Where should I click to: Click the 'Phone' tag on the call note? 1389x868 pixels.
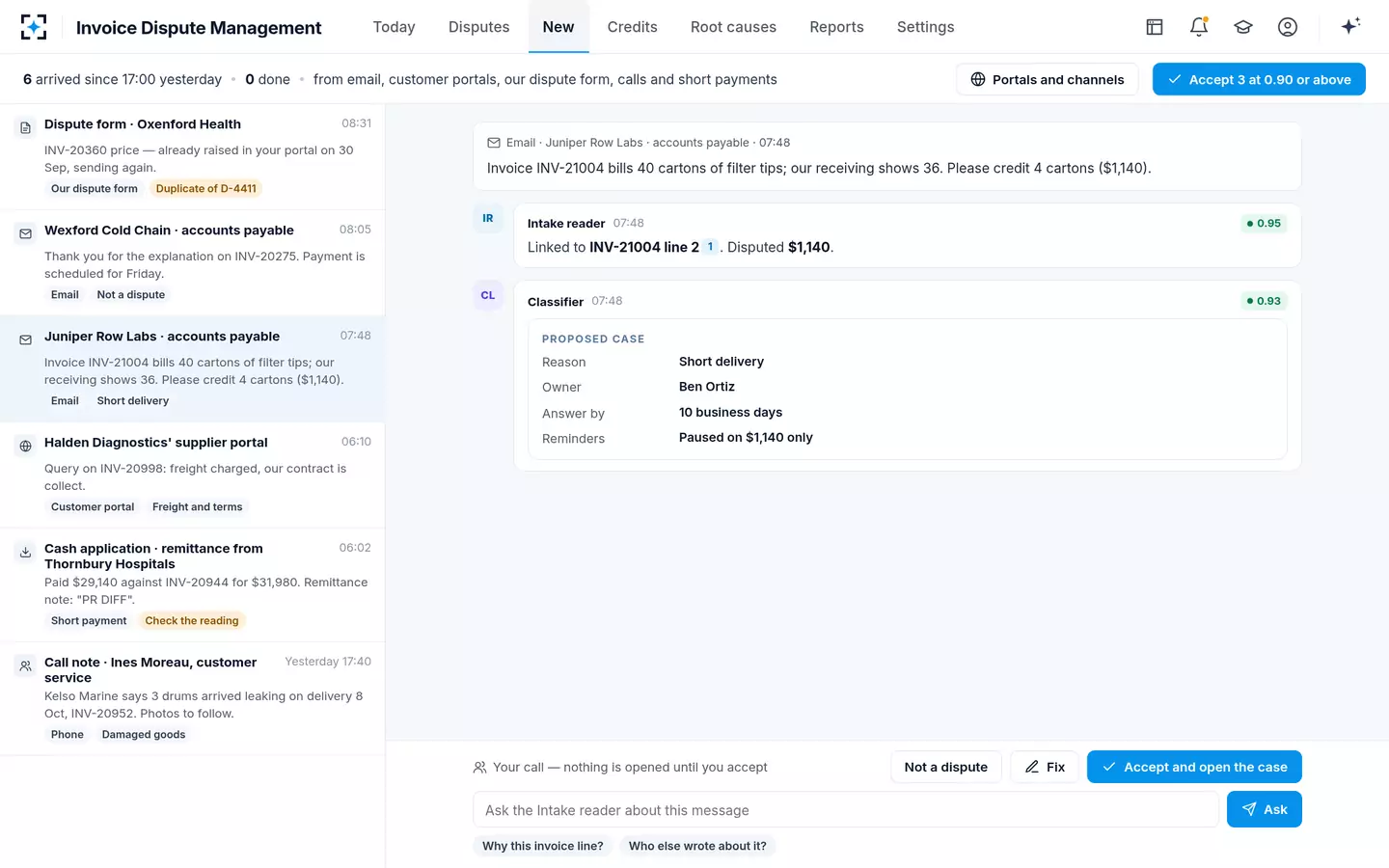pyautogui.click(x=68, y=735)
